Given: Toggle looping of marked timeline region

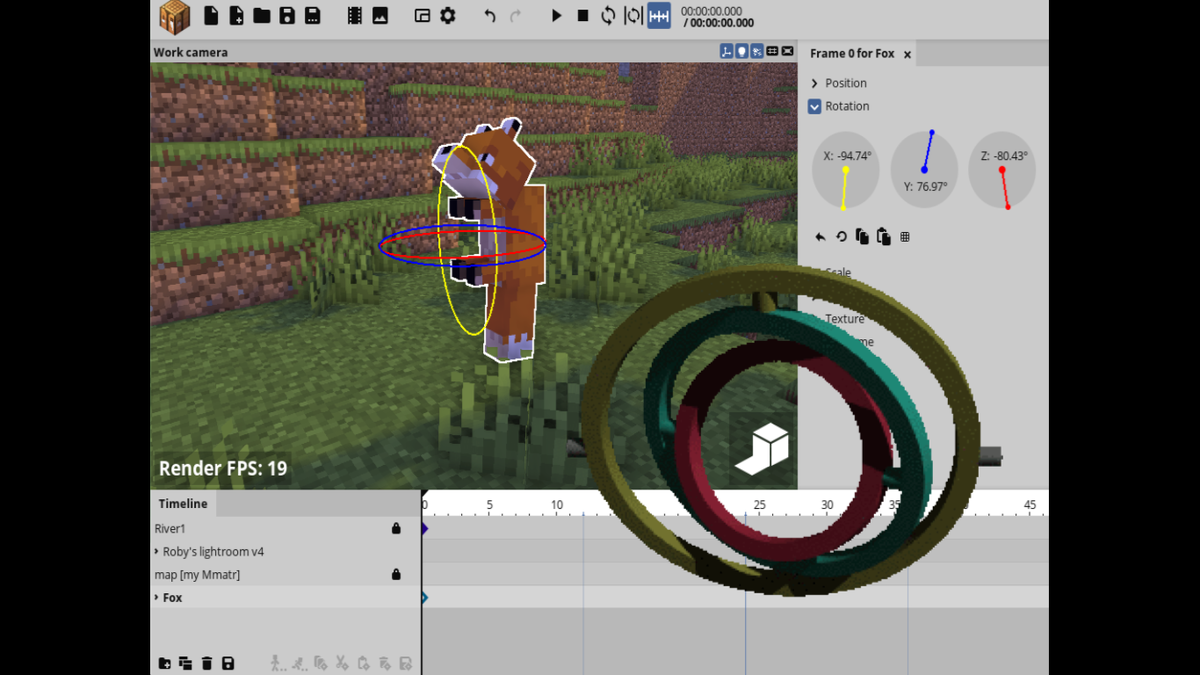Looking at the screenshot, I should click(x=633, y=16).
